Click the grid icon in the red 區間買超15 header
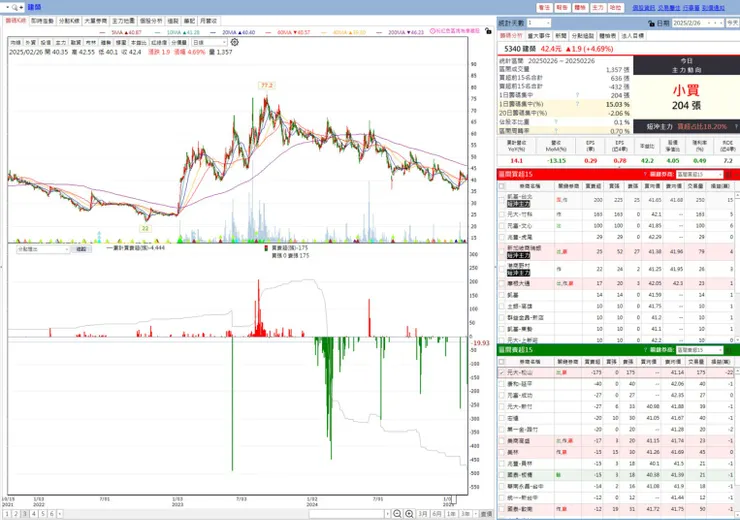Screen dimensions: 740x520 (x=729, y=175)
